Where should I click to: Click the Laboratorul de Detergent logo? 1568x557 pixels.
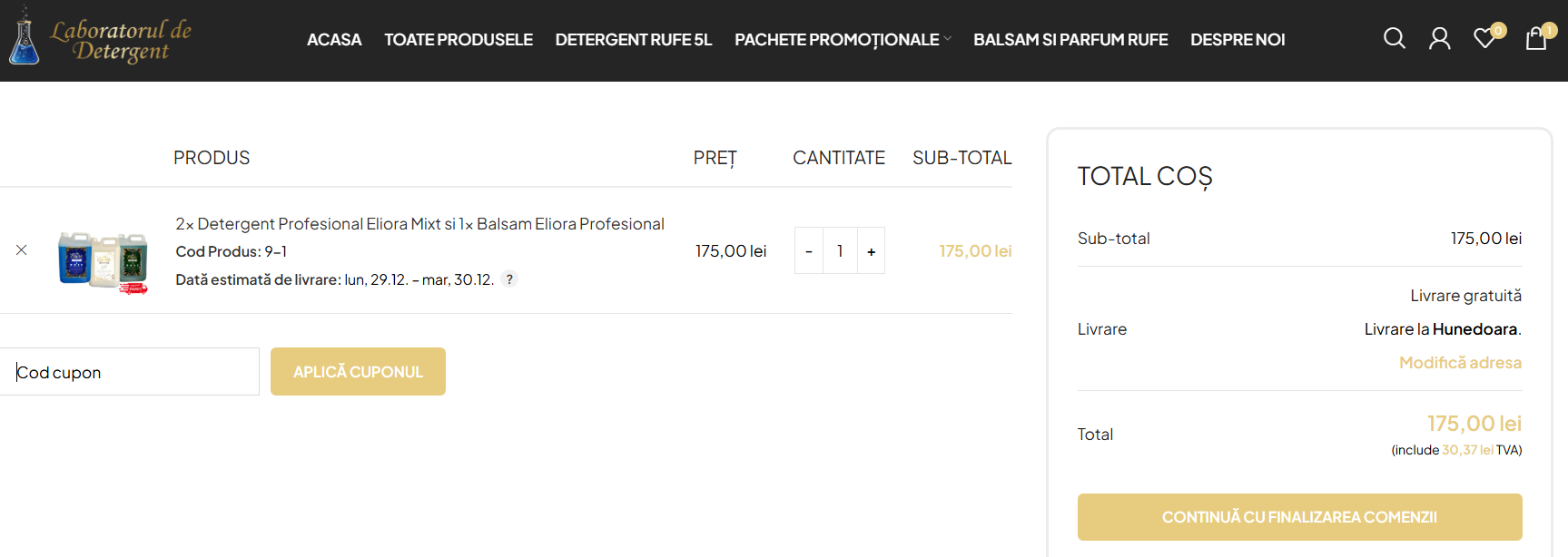tap(100, 40)
